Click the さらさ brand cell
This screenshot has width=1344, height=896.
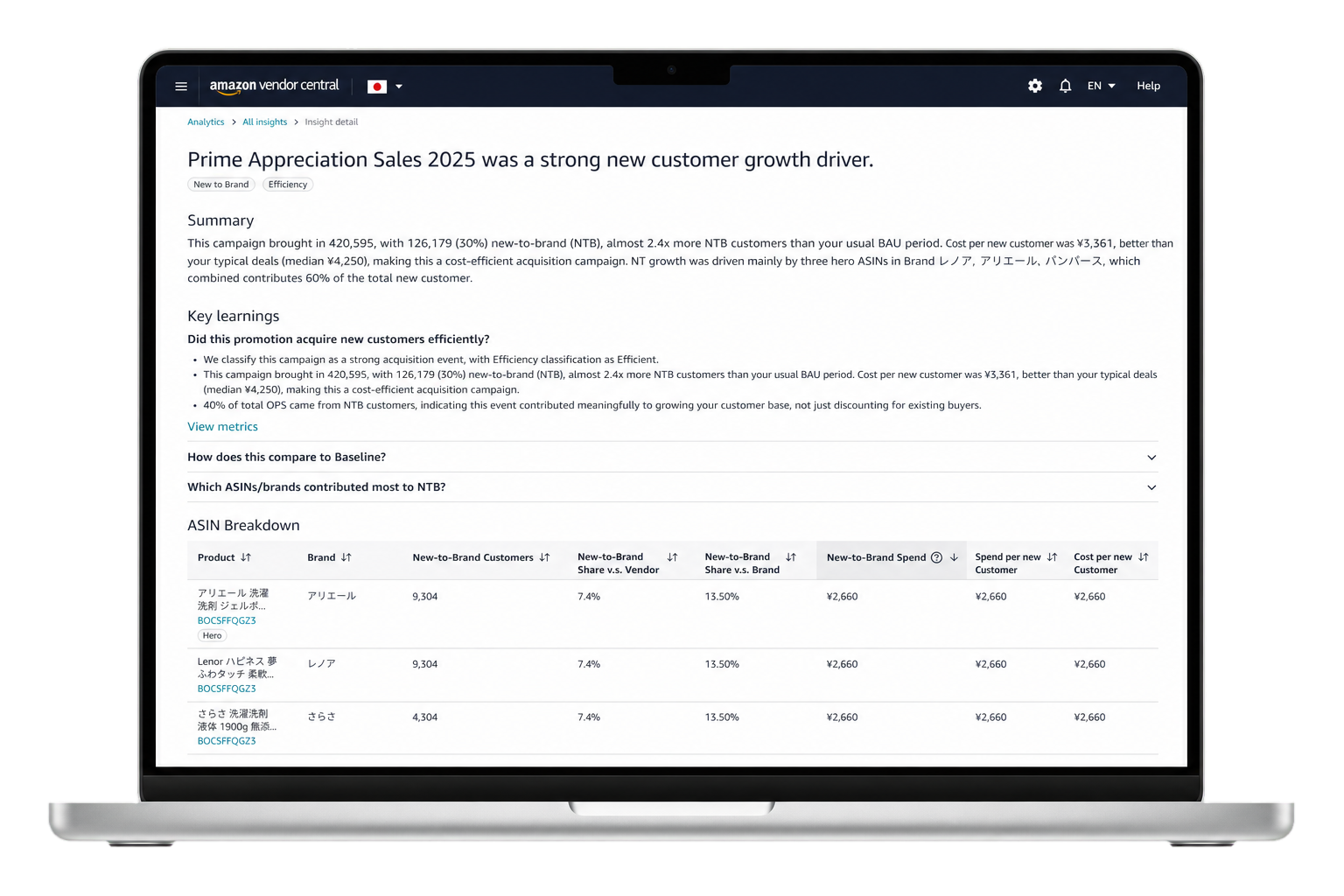click(321, 717)
